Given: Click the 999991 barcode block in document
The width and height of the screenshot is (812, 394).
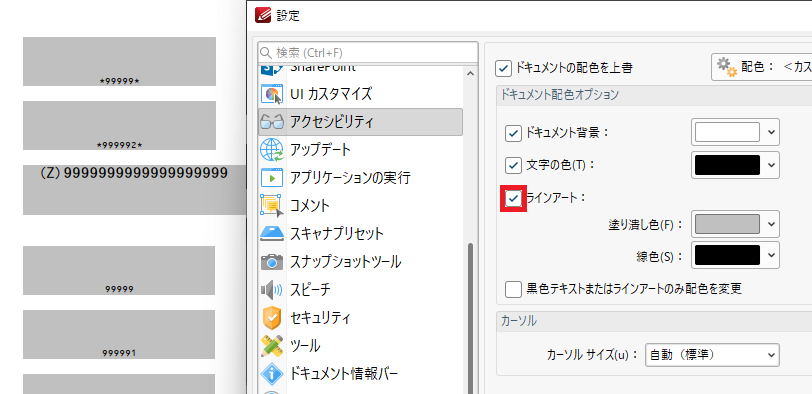Looking at the screenshot, I should coord(119,334).
